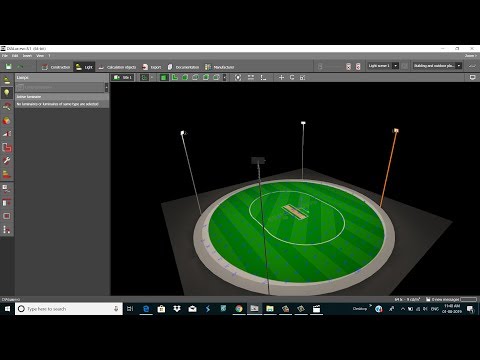
Task: Switch to the Light mode tab
Action: pos(84,67)
